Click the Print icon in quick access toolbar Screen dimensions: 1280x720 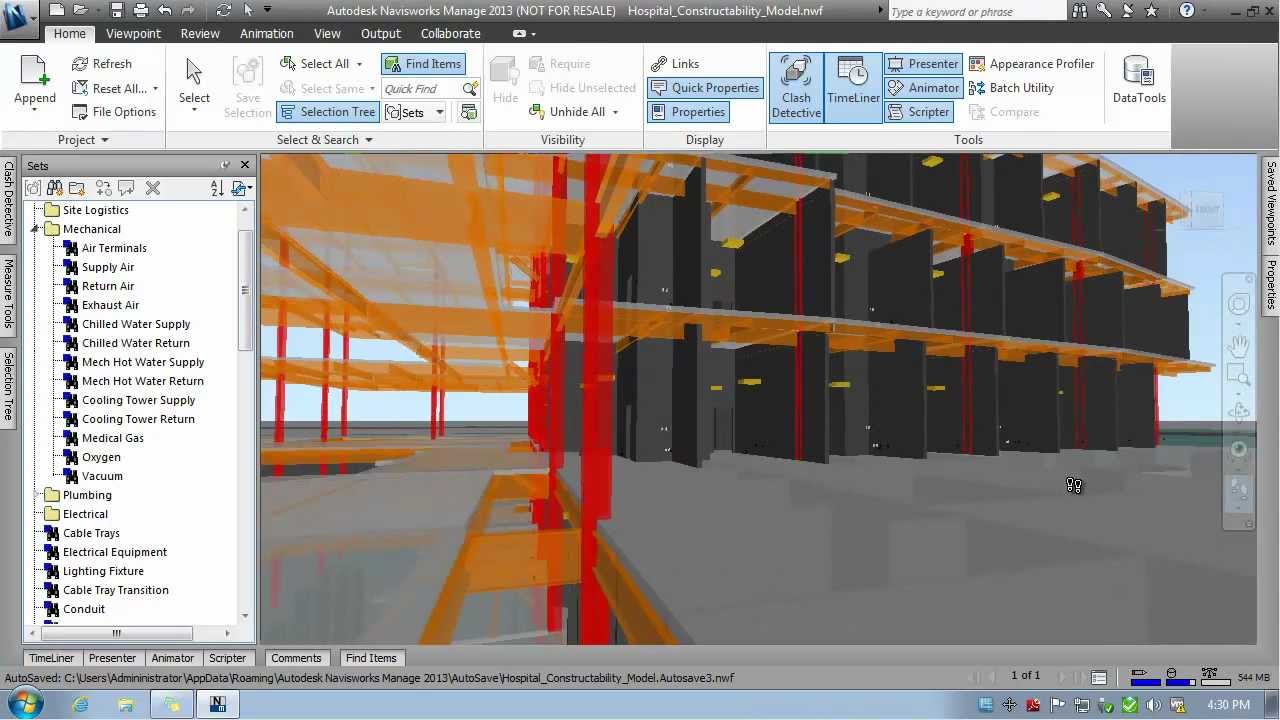[x=141, y=11]
